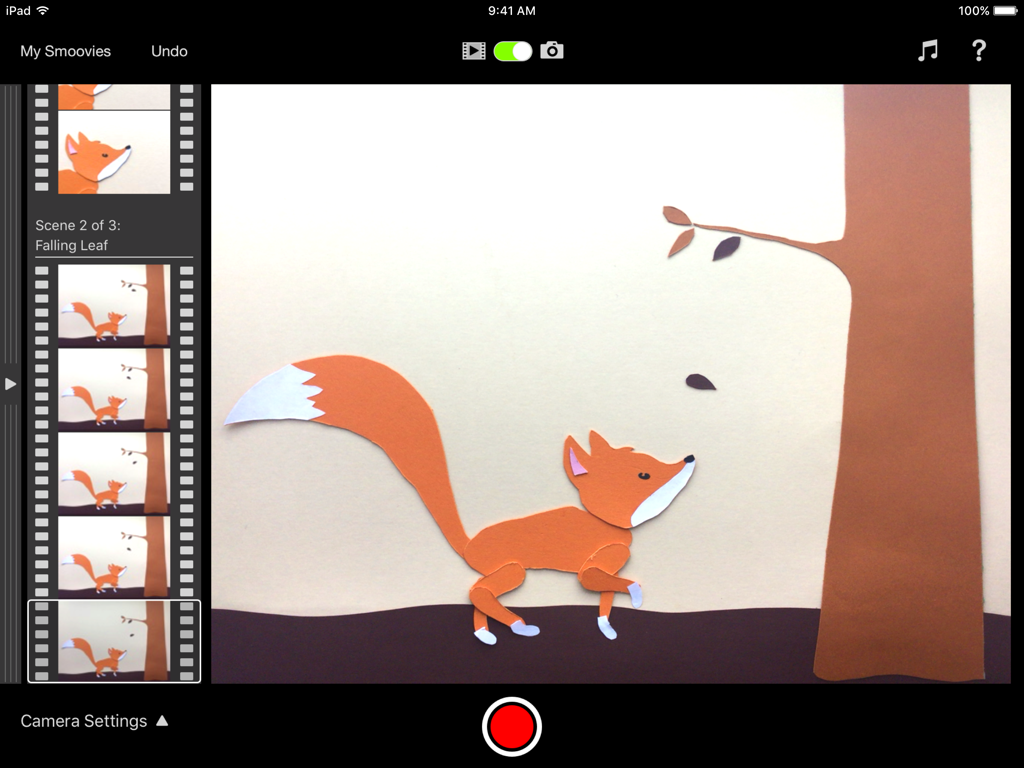1024x768 pixels.
Task: Open My Smoovies
Action: pyautogui.click(x=65, y=50)
